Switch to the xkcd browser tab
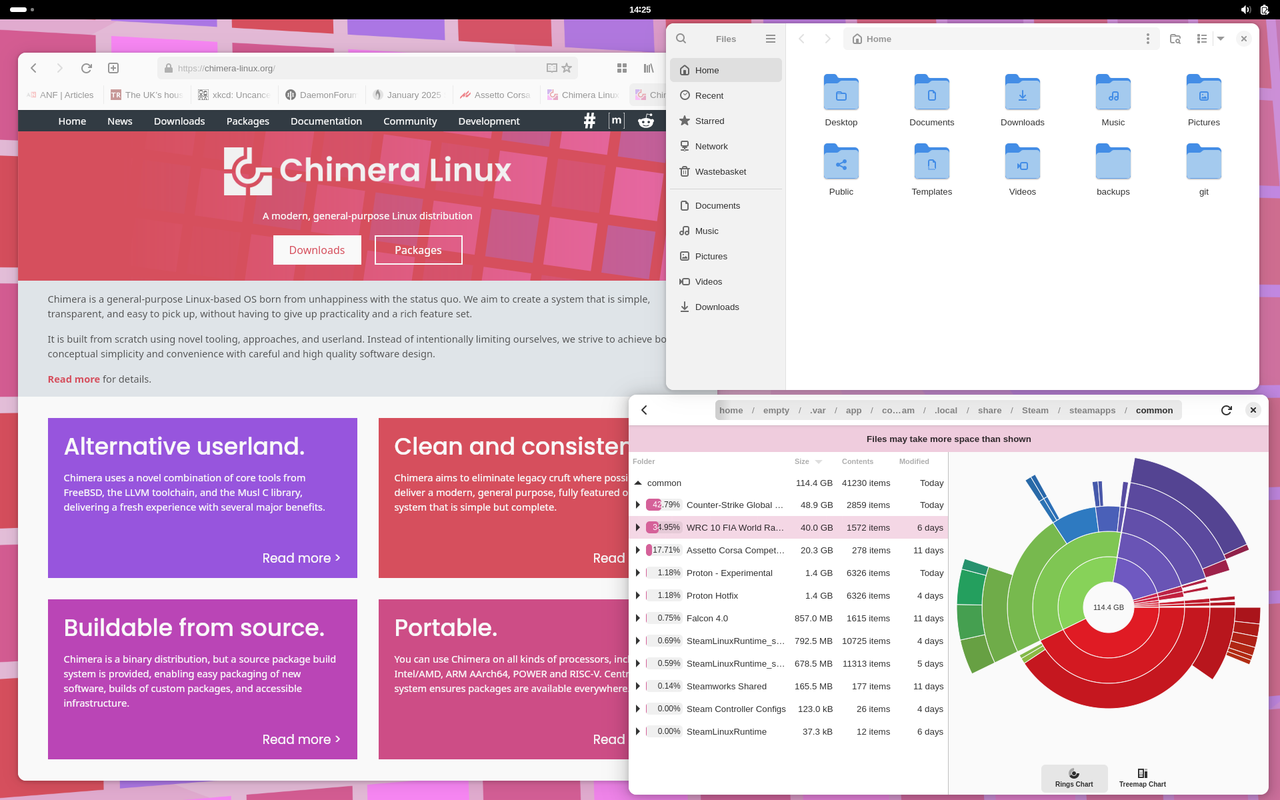The width and height of the screenshot is (1280, 800). [x=234, y=95]
